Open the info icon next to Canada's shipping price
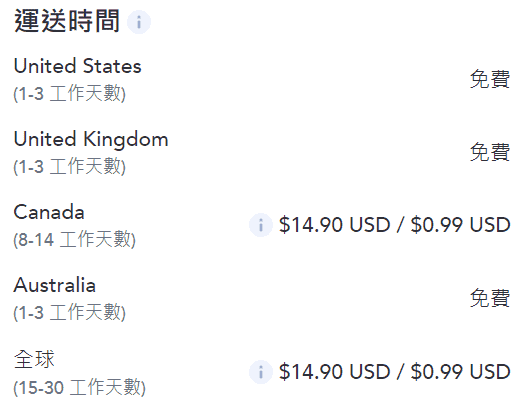529x403 pixels. coord(260,225)
